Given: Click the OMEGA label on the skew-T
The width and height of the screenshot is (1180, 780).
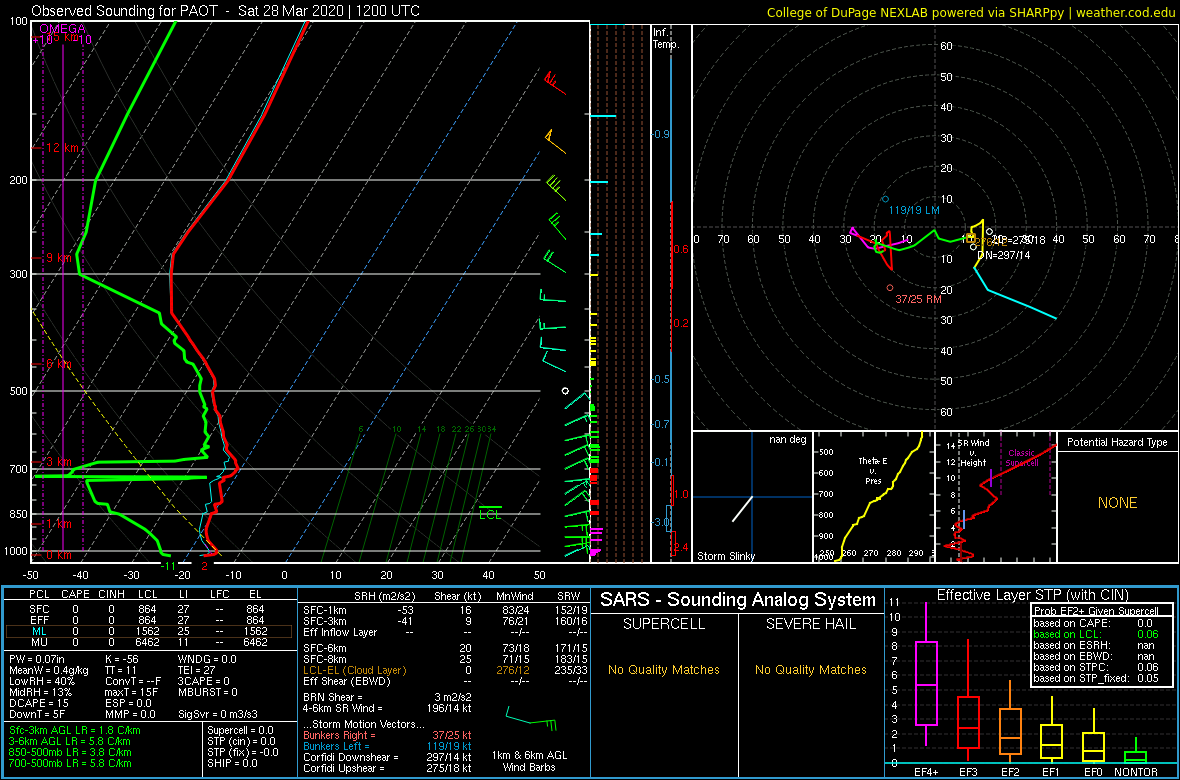Looking at the screenshot, I should (x=62, y=29).
